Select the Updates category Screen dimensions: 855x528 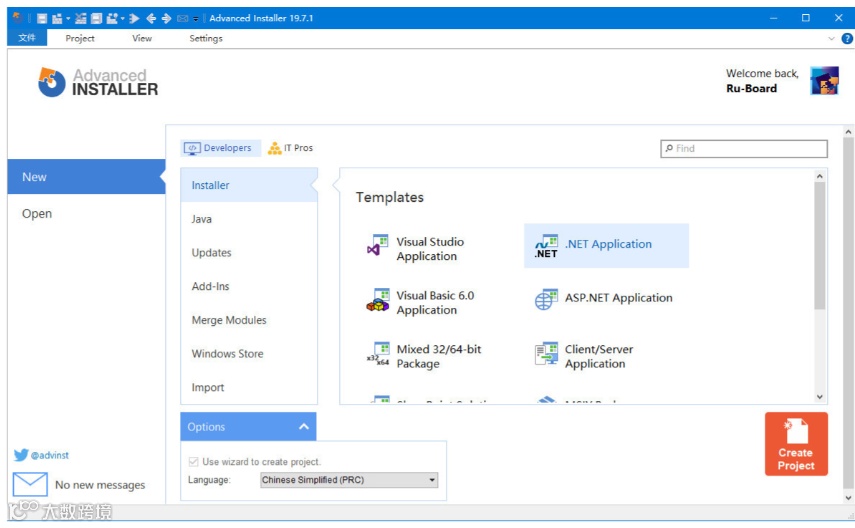(x=249, y=253)
